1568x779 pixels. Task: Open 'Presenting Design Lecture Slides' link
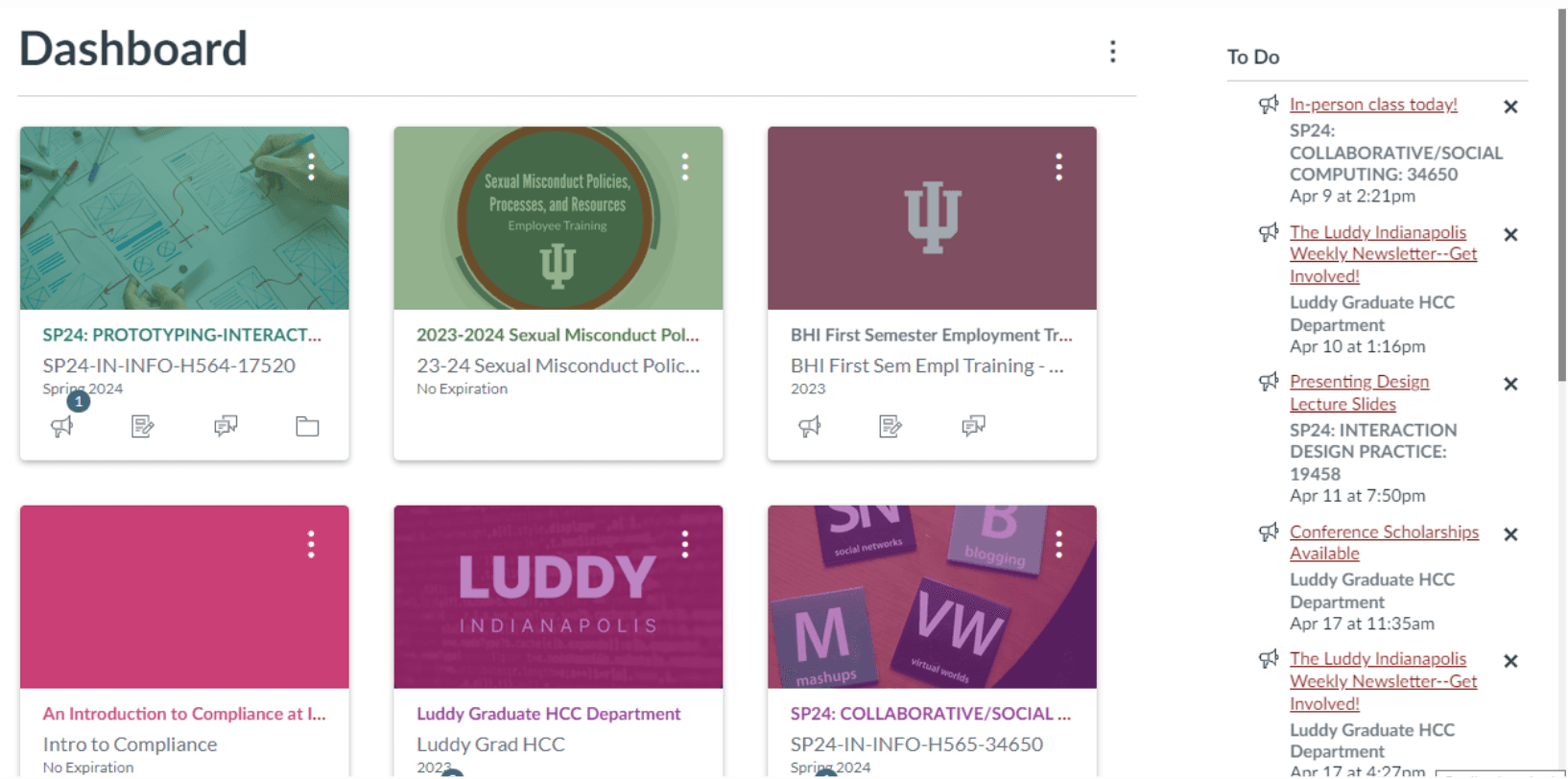click(1359, 393)
